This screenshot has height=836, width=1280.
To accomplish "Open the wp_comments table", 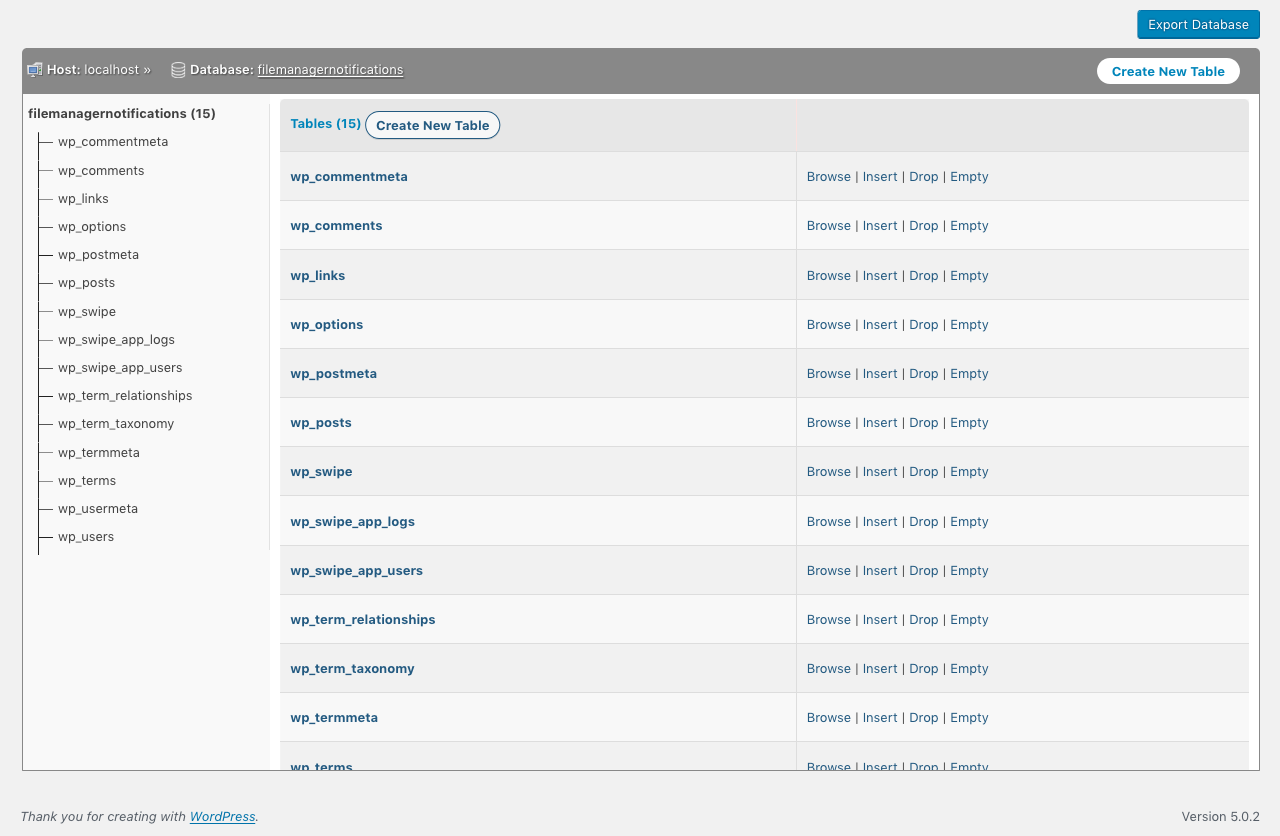I will [x=336, y=225].
